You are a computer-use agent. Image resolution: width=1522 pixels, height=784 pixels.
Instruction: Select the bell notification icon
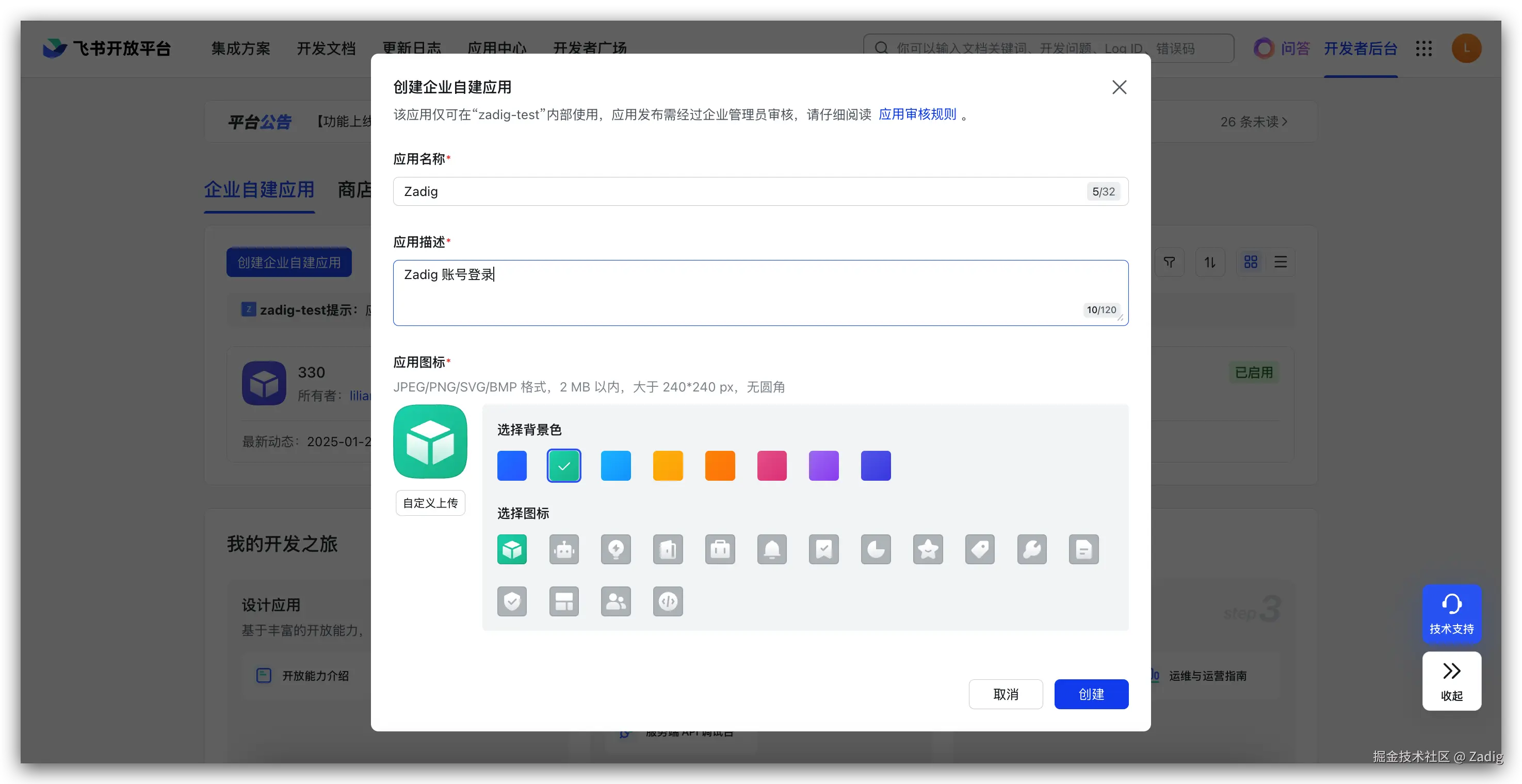(x=772, y=549)
